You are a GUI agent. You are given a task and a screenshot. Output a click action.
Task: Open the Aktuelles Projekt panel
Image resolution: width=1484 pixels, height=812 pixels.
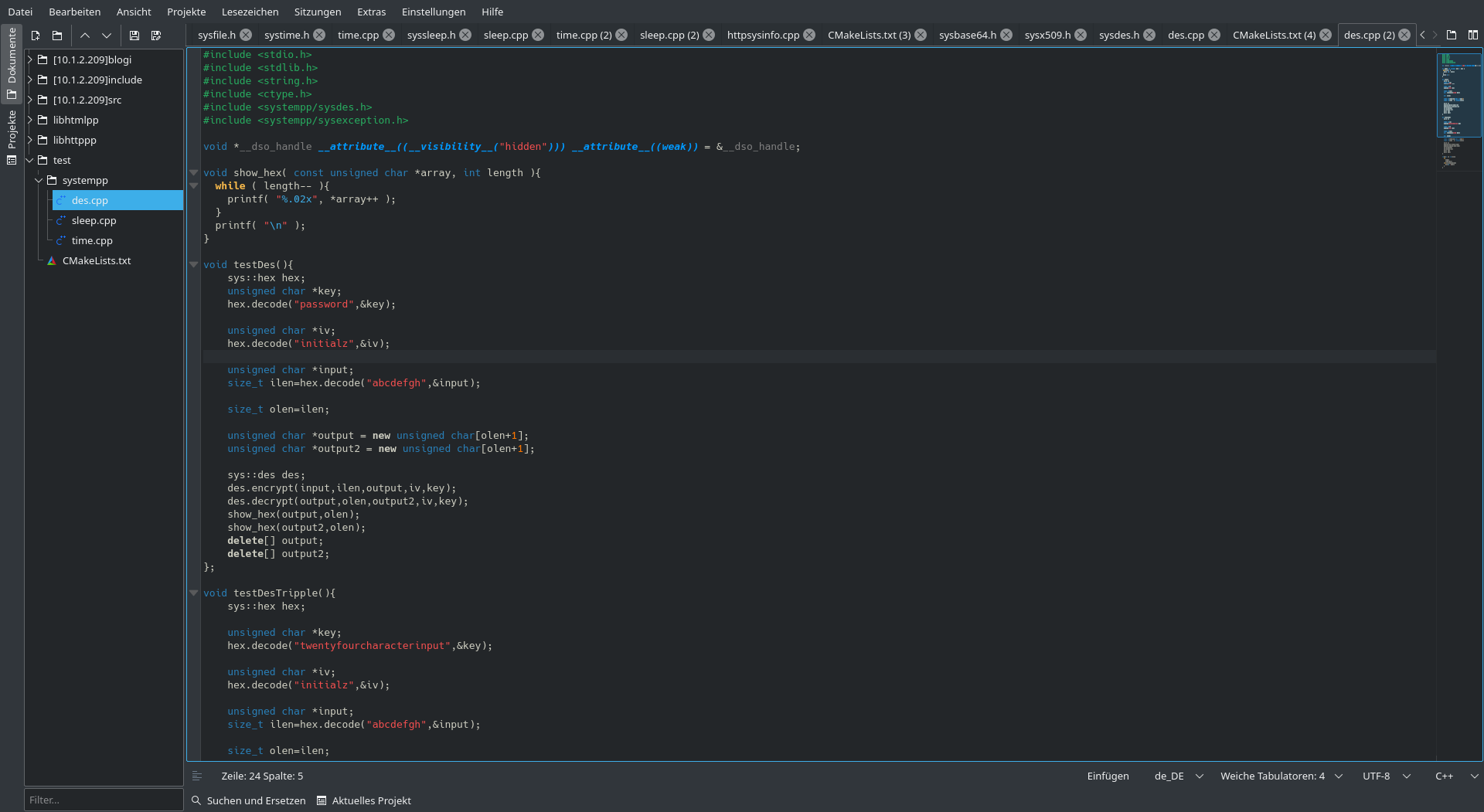tap(364, 800)
